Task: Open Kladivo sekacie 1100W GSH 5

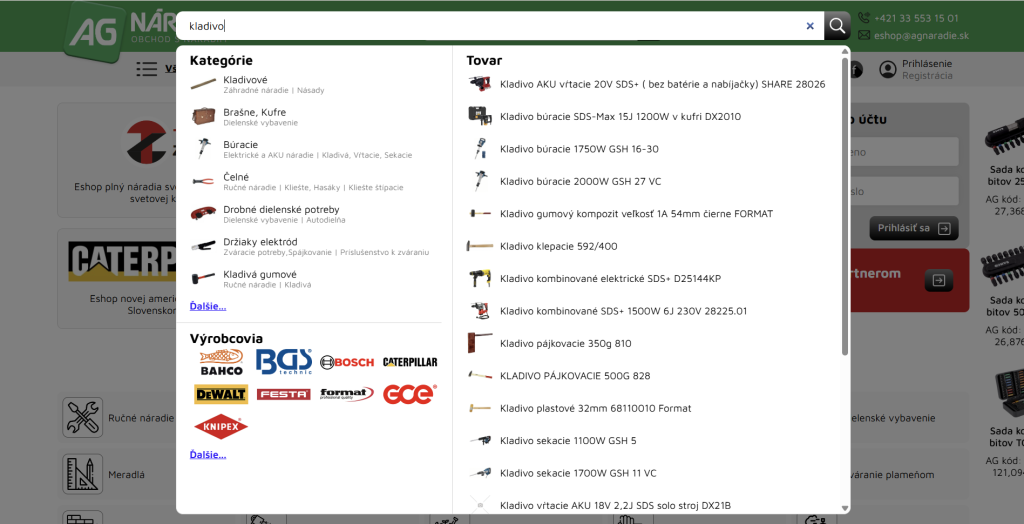Action: (x=568, y=440)
